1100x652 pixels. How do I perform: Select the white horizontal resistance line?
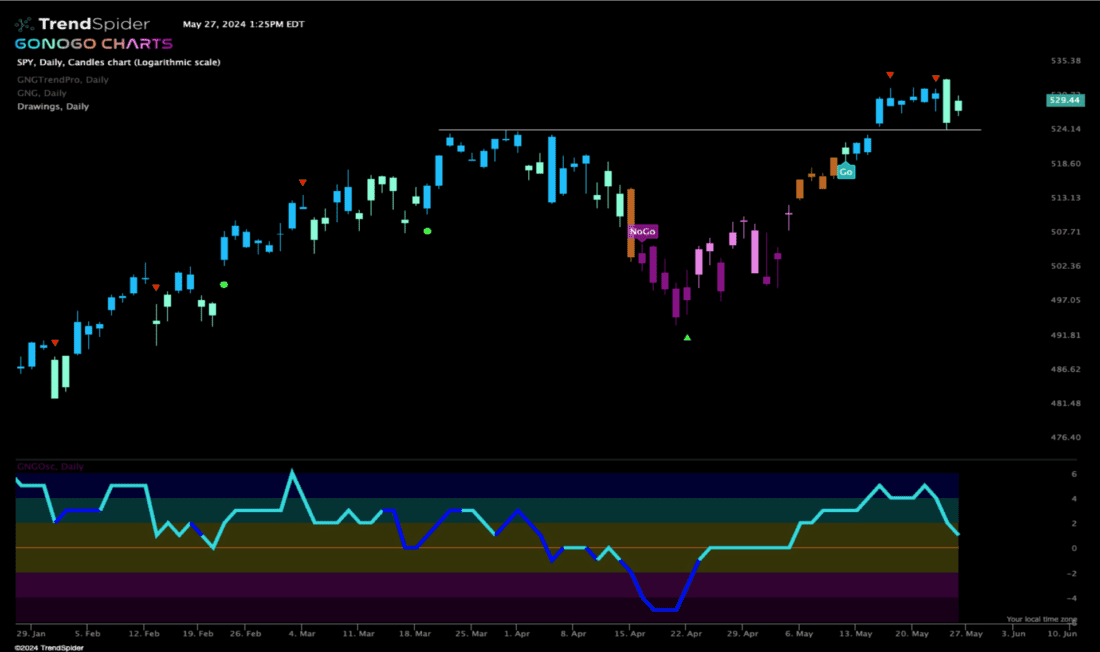tap(700, 130)
